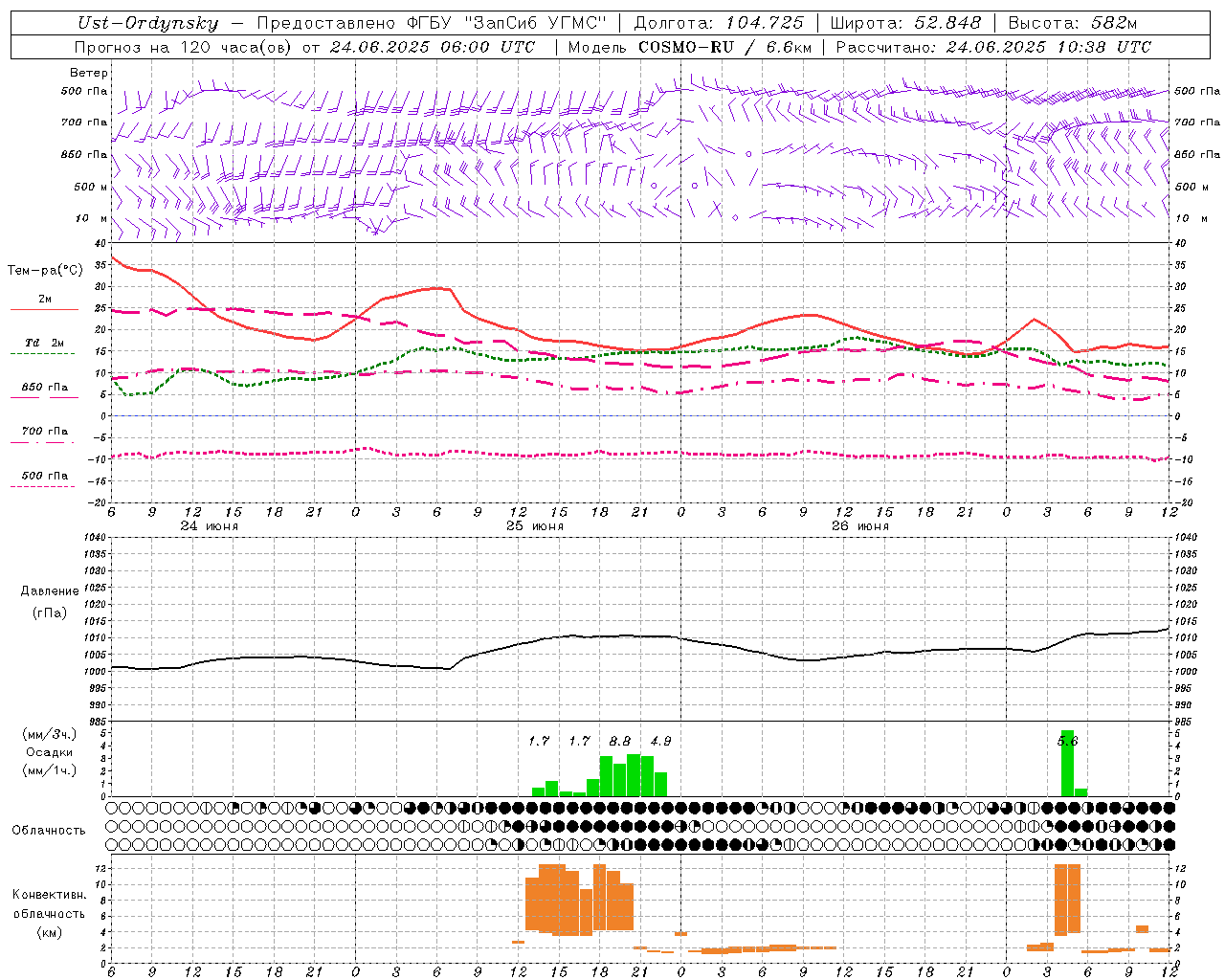
Task: Select the longitude value 104.725
Action: (x=764, y=23)
